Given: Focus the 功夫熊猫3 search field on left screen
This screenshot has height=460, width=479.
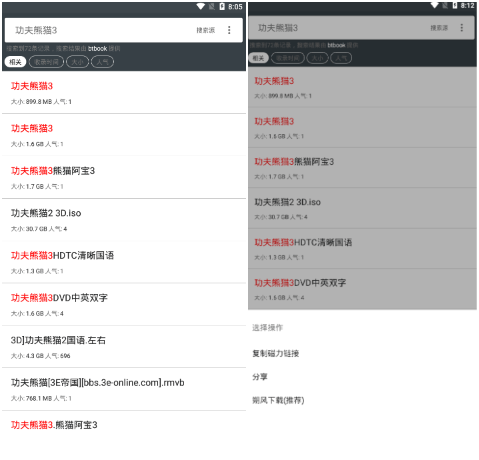Looking at the screenshot, I should point(124,30).
